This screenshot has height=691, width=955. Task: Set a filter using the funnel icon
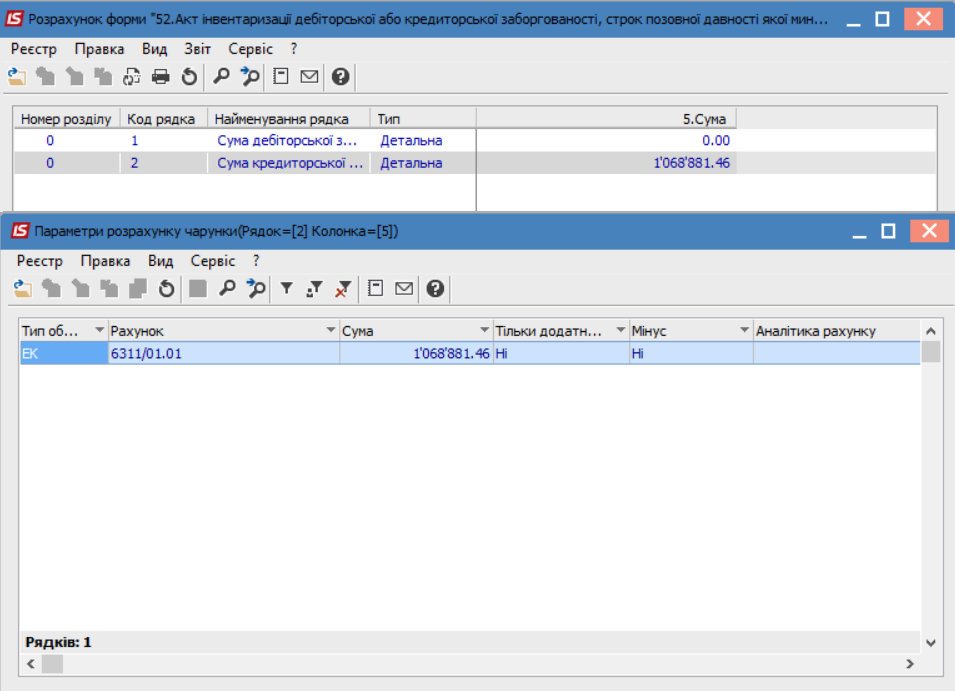[x=286, y=289]
